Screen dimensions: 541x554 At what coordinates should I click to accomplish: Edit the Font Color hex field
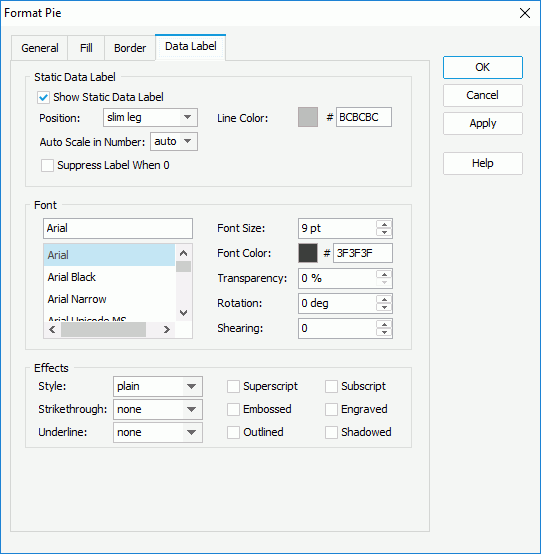coord(363,253)
